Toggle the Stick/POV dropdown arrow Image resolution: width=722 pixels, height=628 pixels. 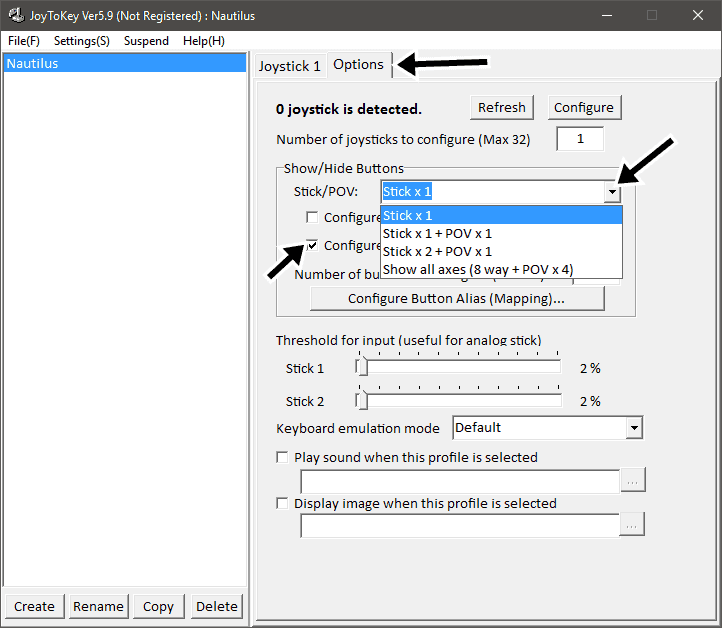pyautogui.click(x=612, y=192)
